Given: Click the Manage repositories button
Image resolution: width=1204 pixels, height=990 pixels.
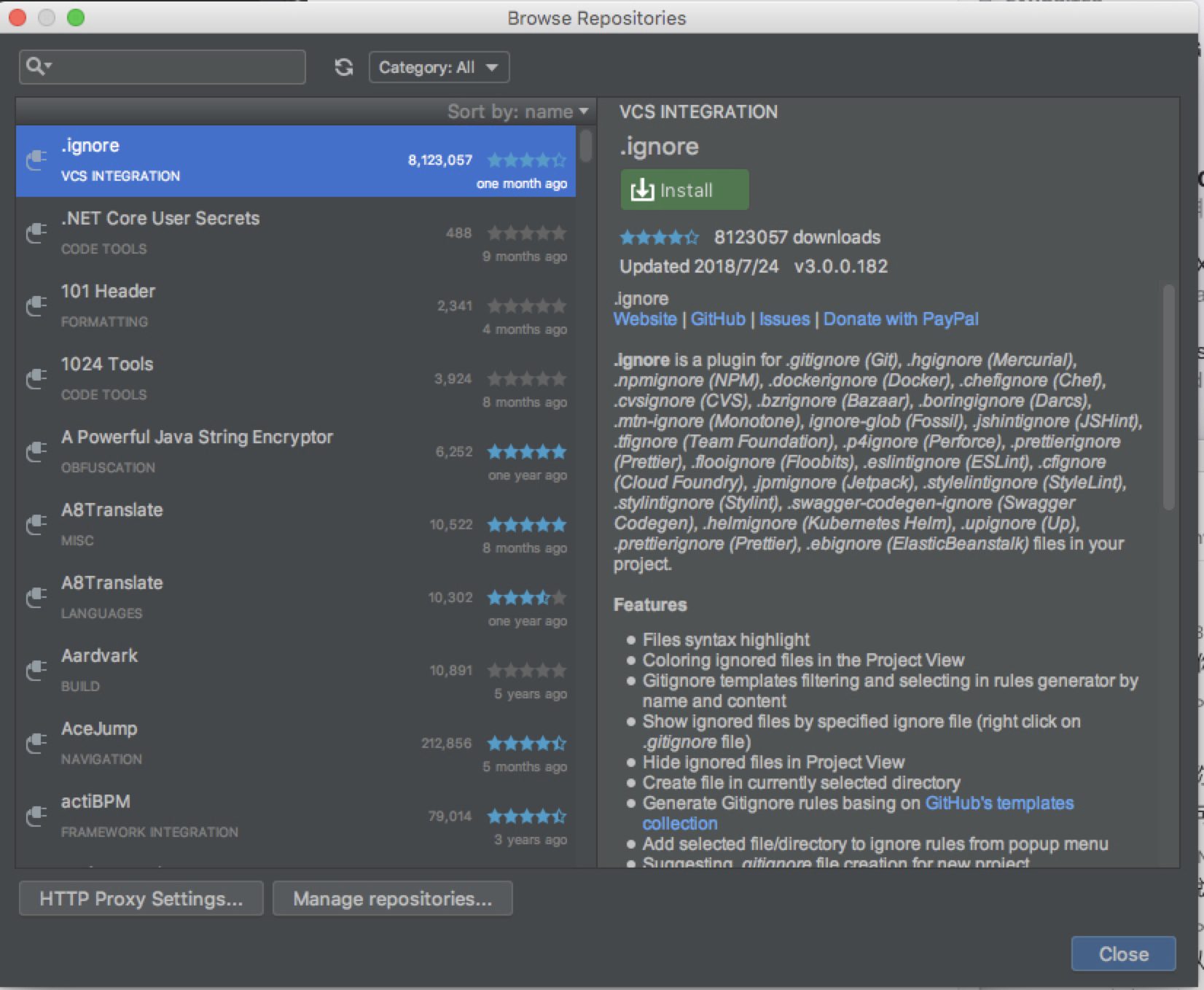Looking at the screenshot, I should 392,898.
